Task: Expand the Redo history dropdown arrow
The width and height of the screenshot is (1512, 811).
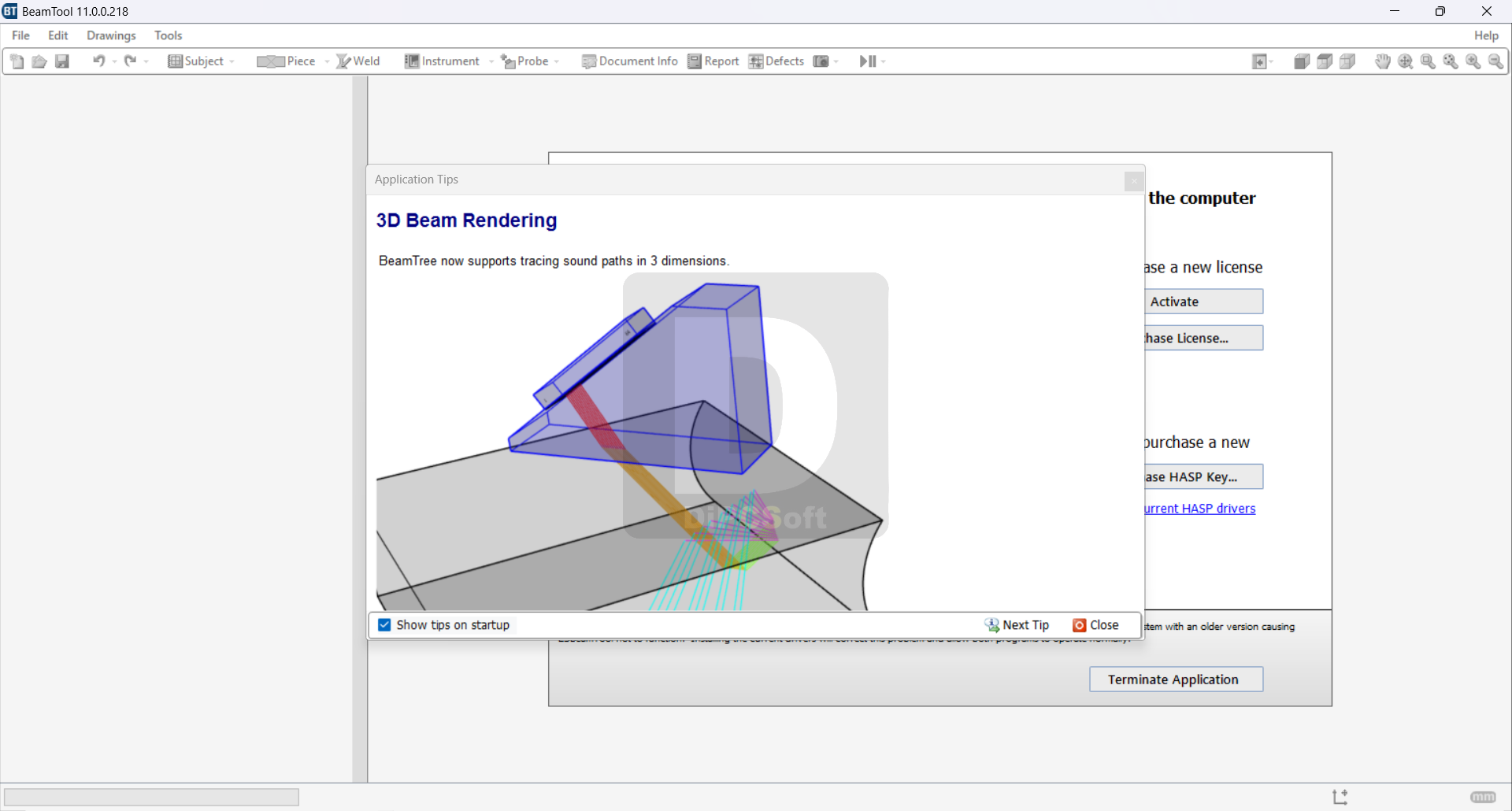Action: click(x=146, y=61)
